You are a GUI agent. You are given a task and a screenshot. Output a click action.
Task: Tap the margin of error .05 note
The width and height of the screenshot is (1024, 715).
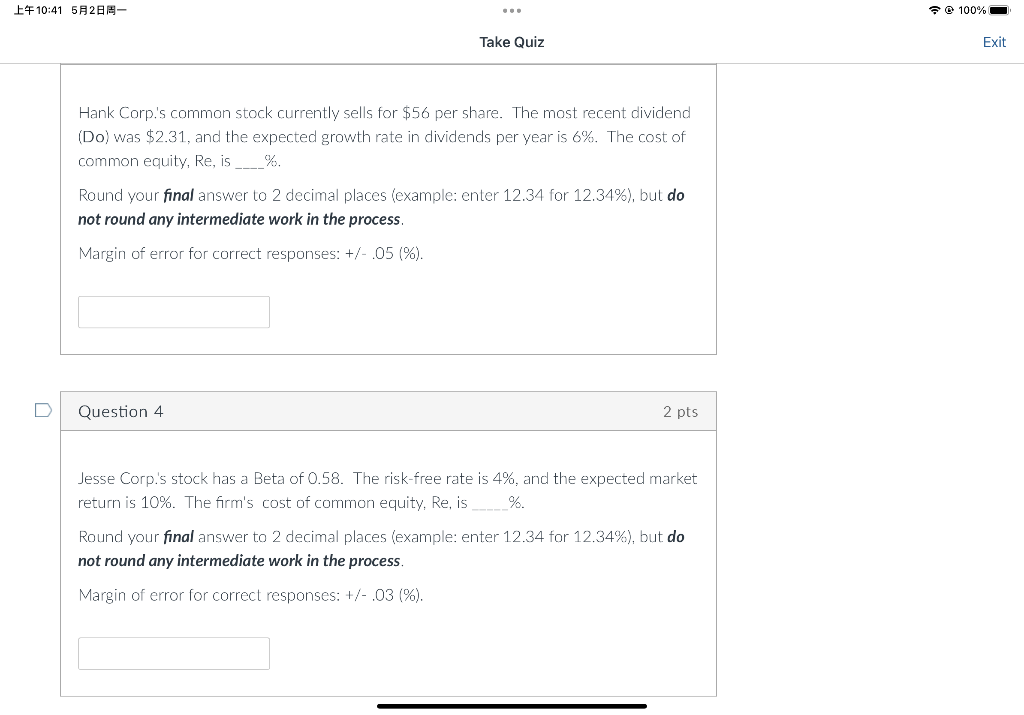(x=251, y=253)
